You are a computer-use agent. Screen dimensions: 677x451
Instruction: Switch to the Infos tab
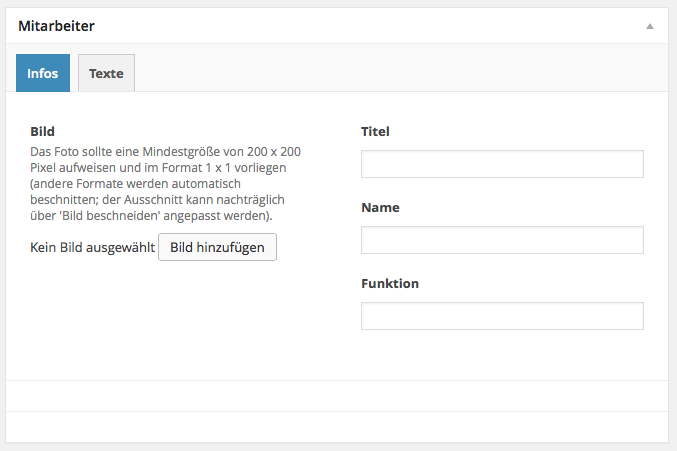[43, 73]
